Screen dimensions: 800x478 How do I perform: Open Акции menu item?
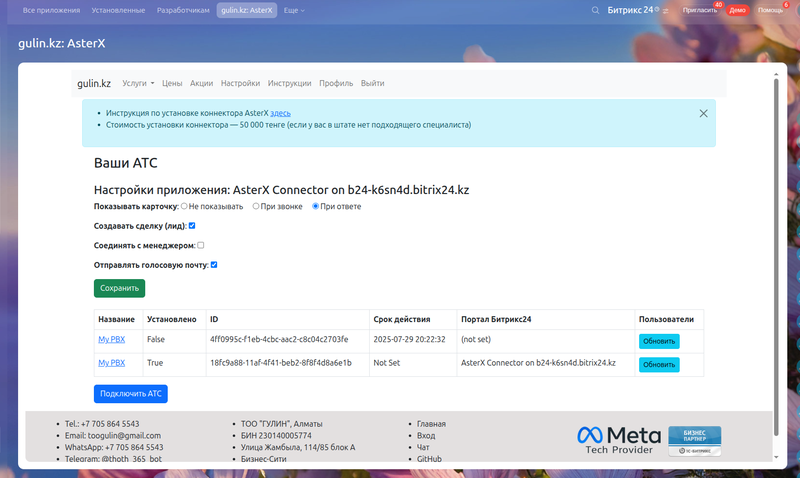pyautogui.click(x=202, y=83)
